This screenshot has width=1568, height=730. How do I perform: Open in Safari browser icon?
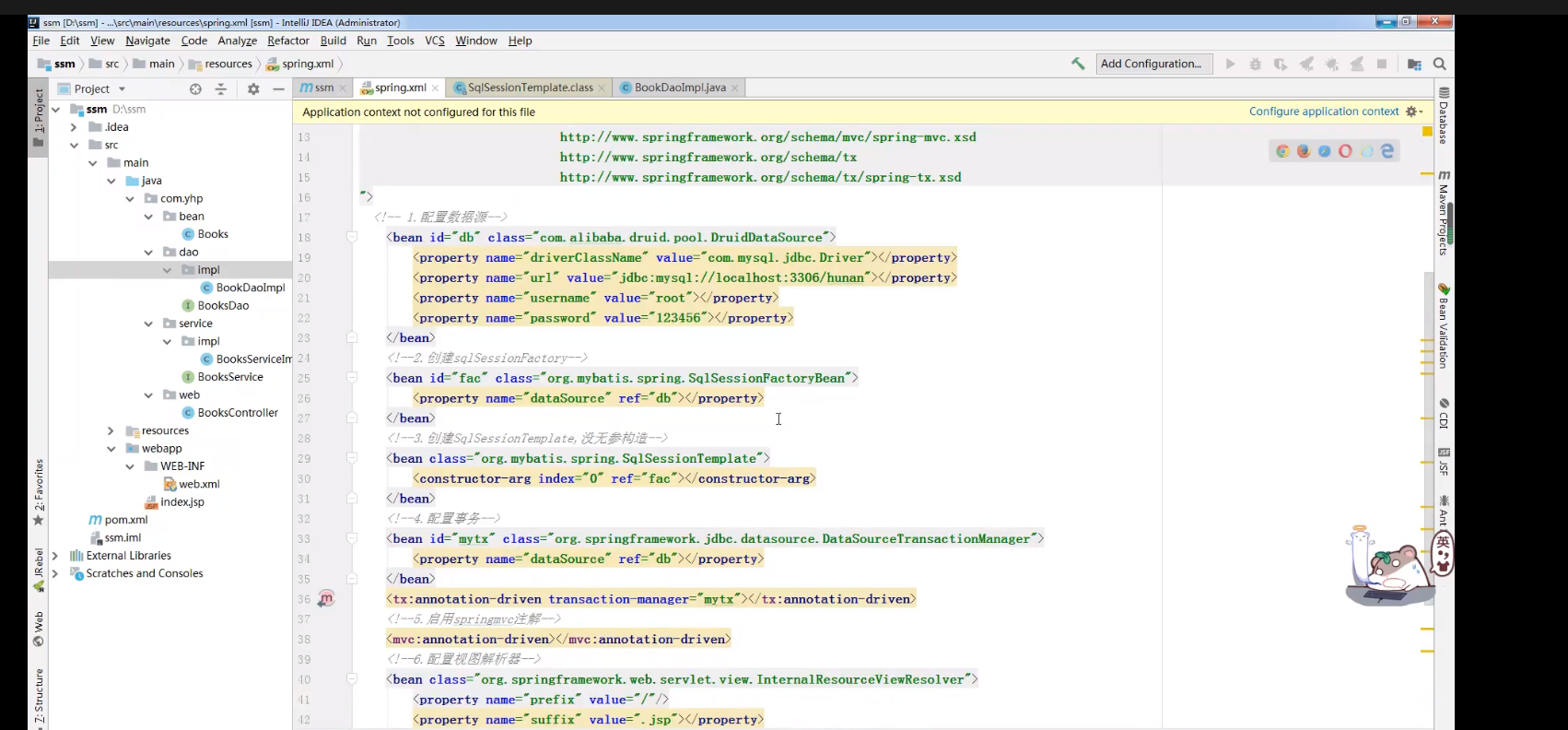click(1324, 151)
